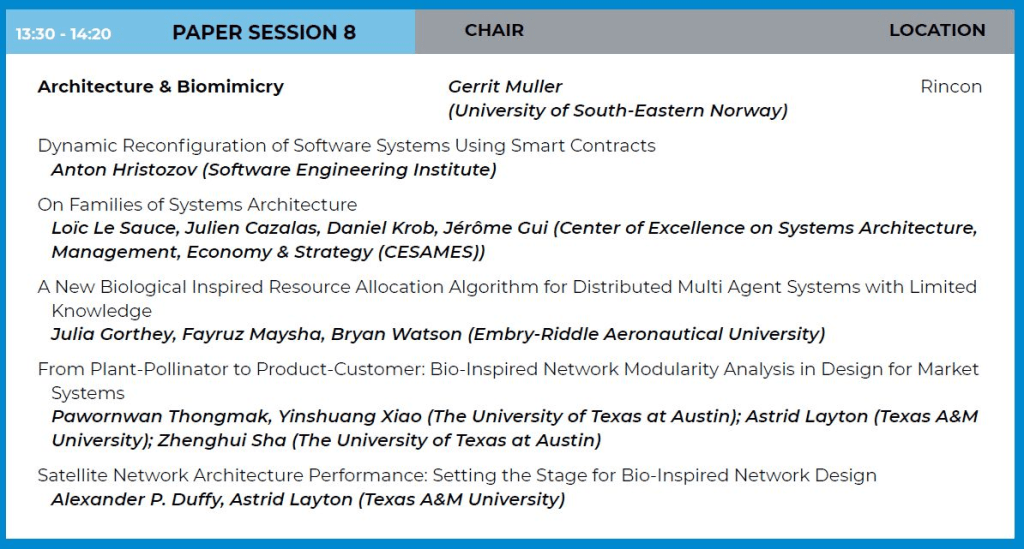Click the Julia Gorthey author line

point(438,334)
